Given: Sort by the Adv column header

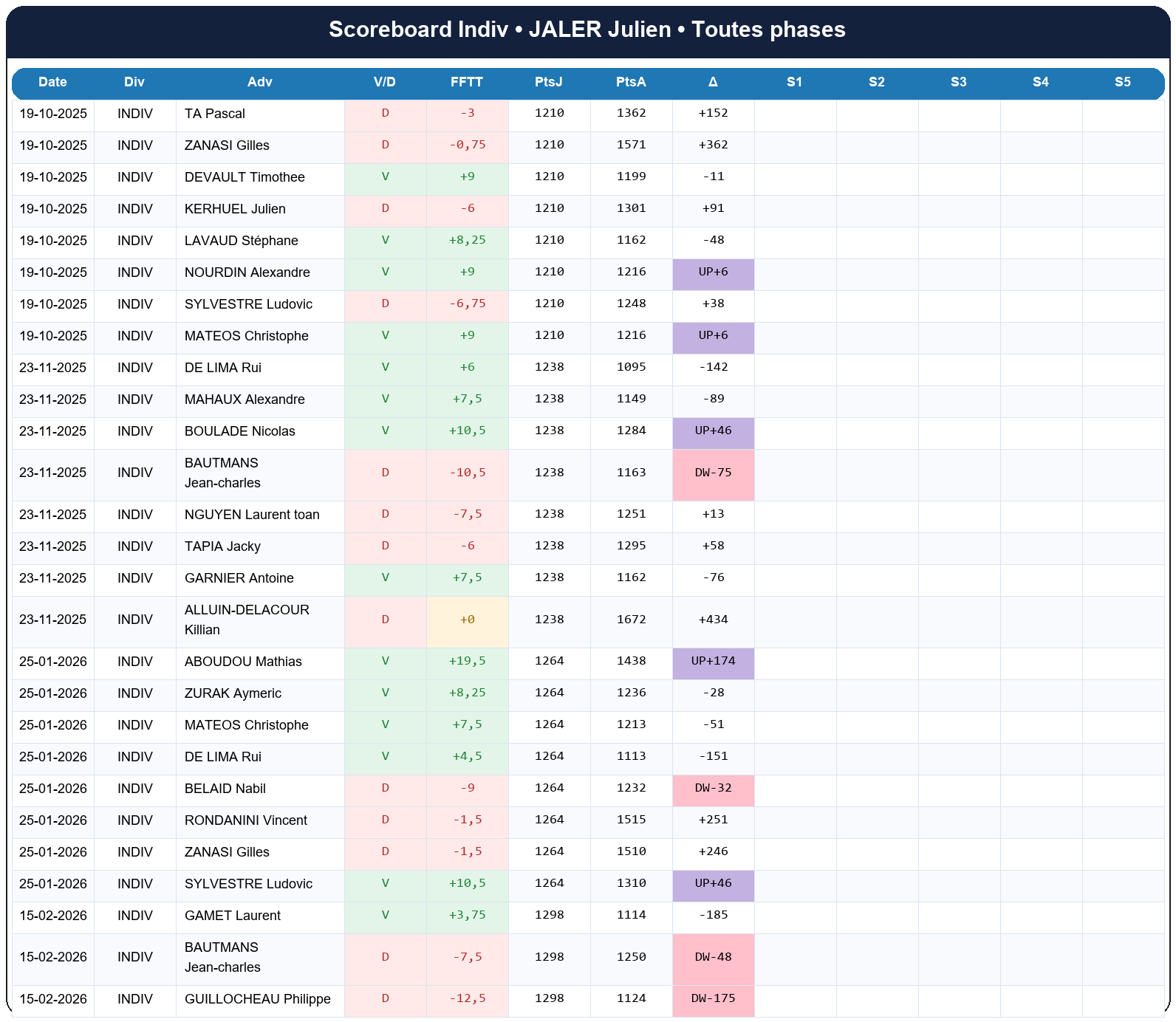Looking at the screenshot, I should [260, 82].
